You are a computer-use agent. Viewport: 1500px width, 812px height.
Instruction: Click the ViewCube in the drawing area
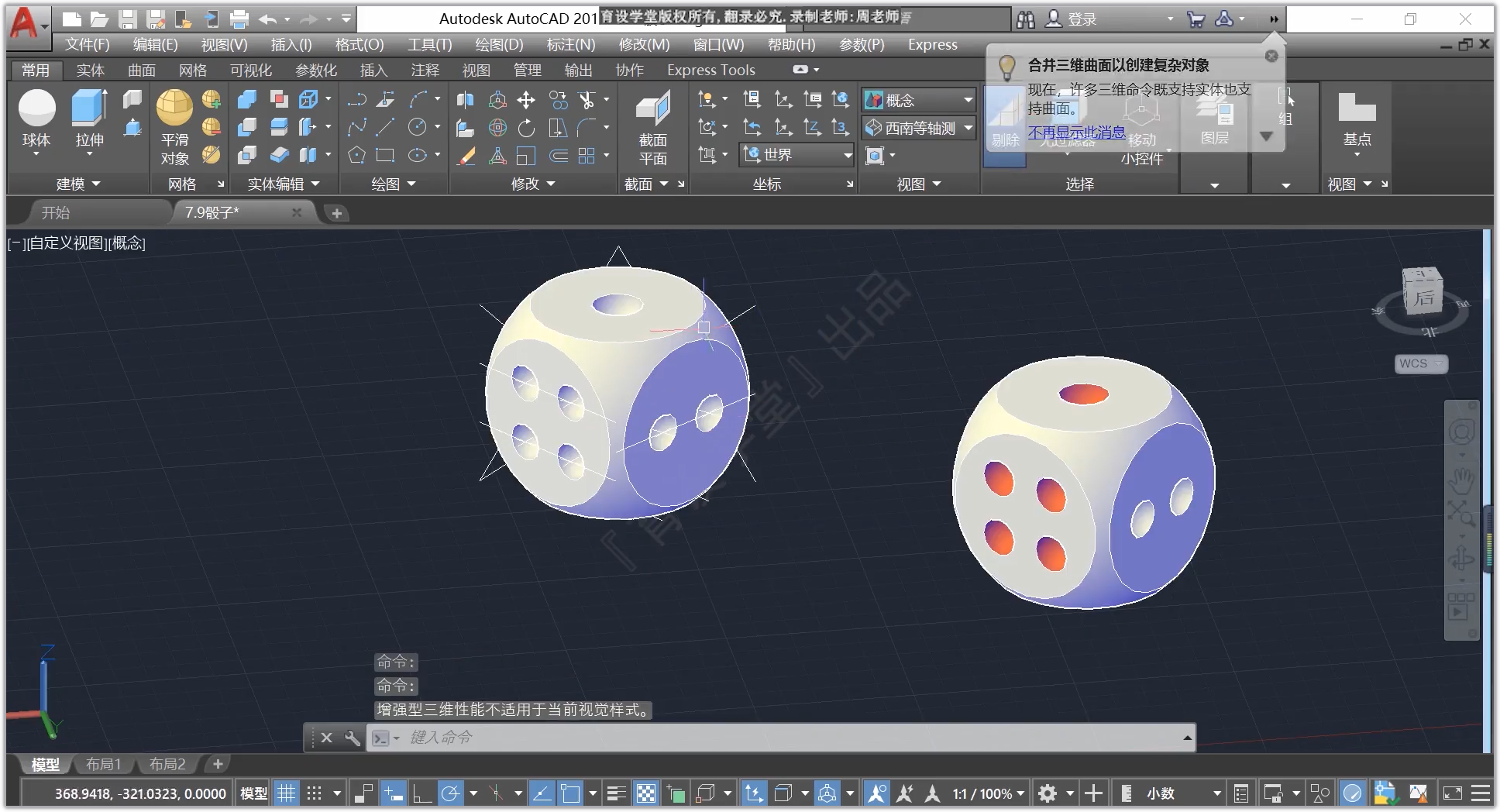(x=1423, y=291)
